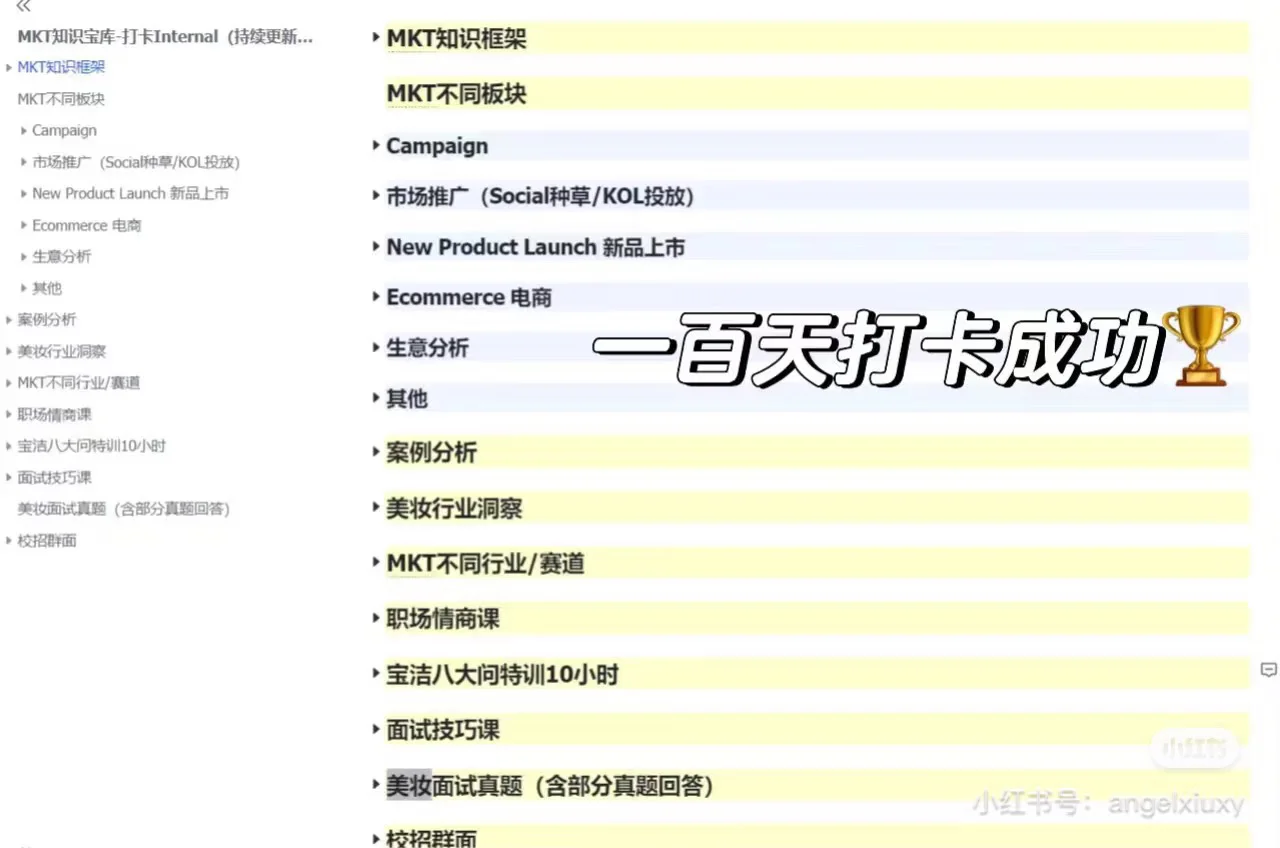Expand MKT不同行业/赛道 arrow in sidebar
The height and width of the screenshot is (848, 1280).
pyautogui.click(x=9, y=383)
